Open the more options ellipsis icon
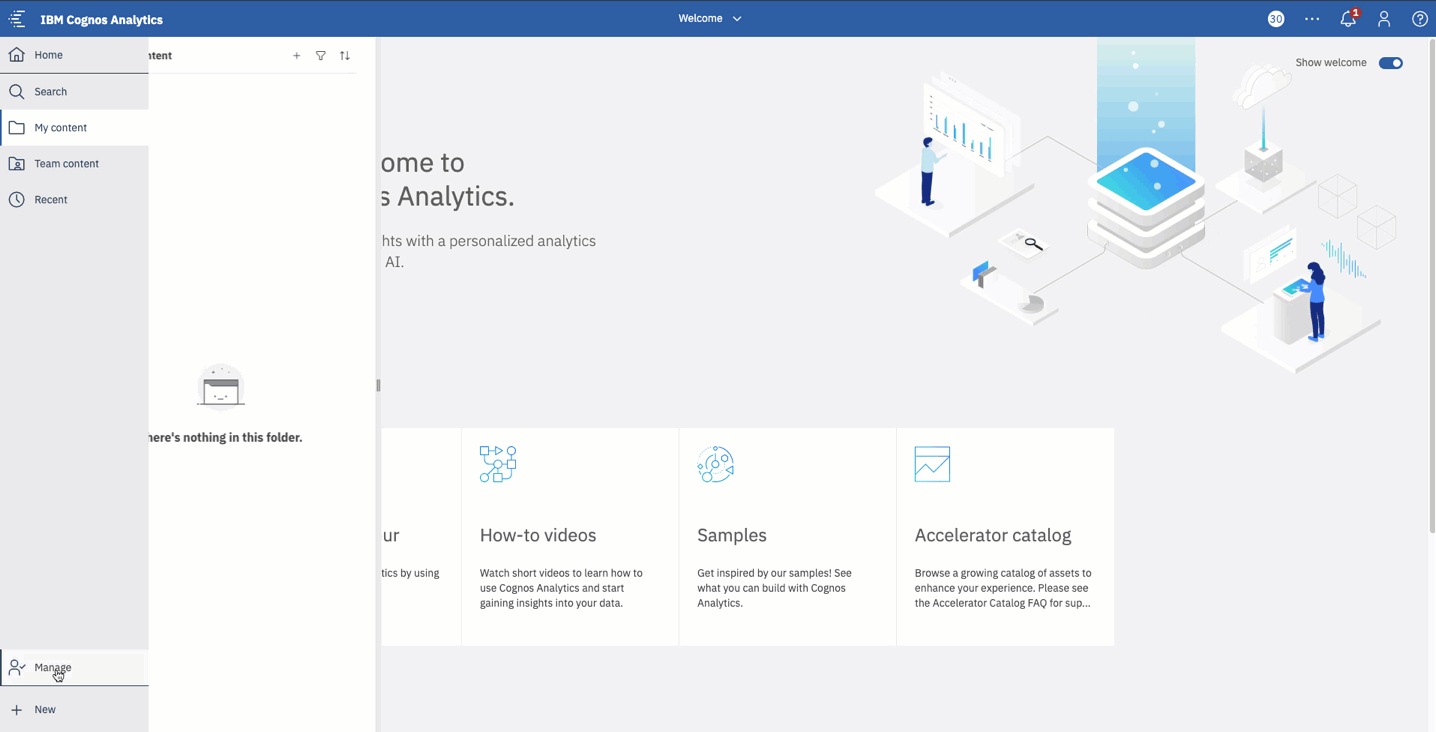This screenshot has width=1436, height=732. [x=1312, y=19]
